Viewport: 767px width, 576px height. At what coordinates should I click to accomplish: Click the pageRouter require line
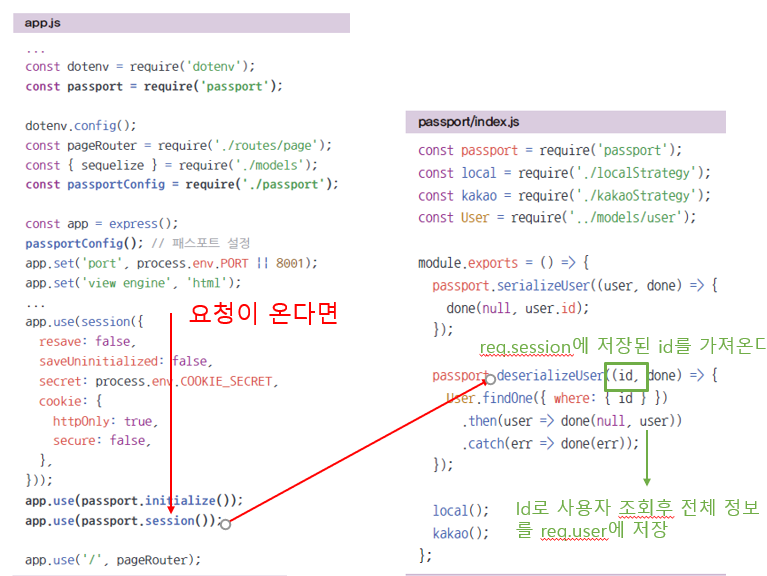click(179, 145)
